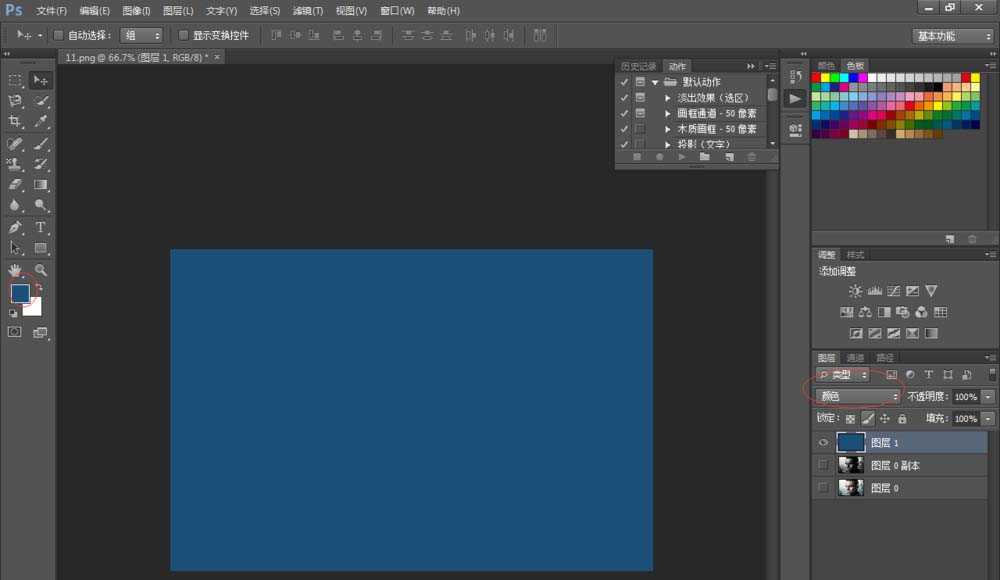Screen dimensions: 1000x580
Task: Enable the 自动选择 checkbox
Action: [x=58, y=35]
